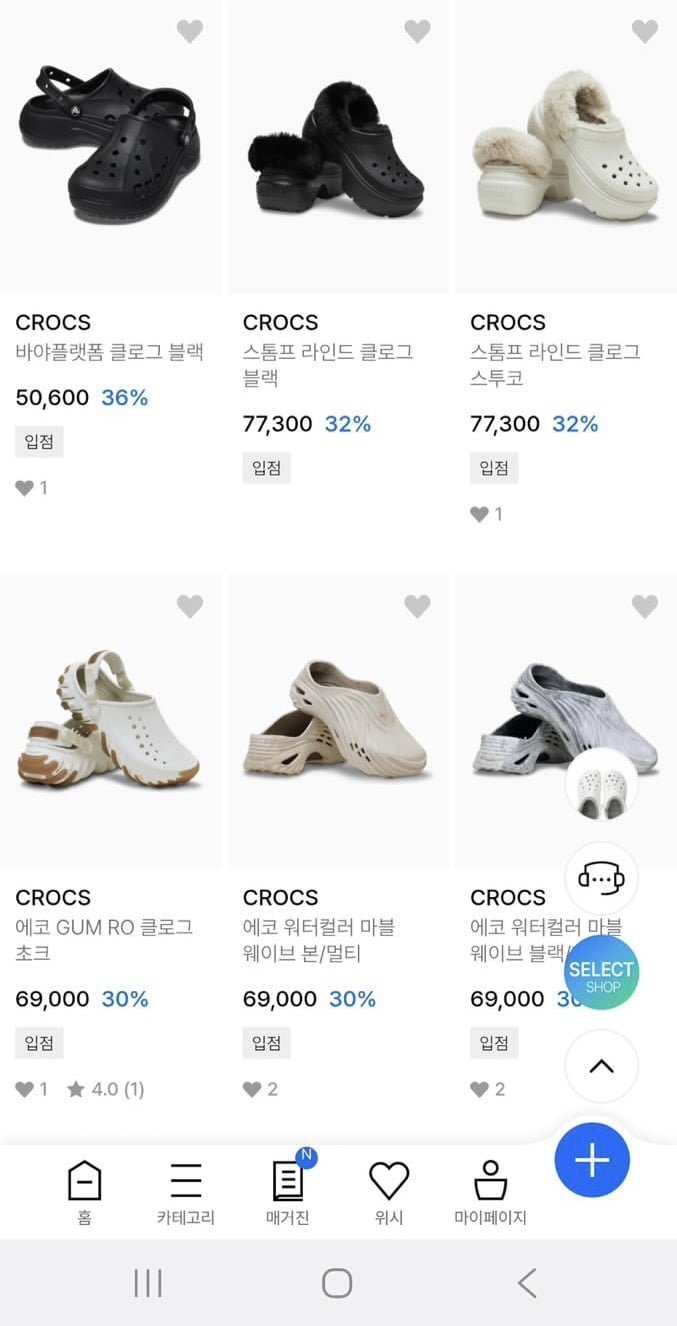Open the 에코 GUM RO 클로그 초크 title

point(104,939)
